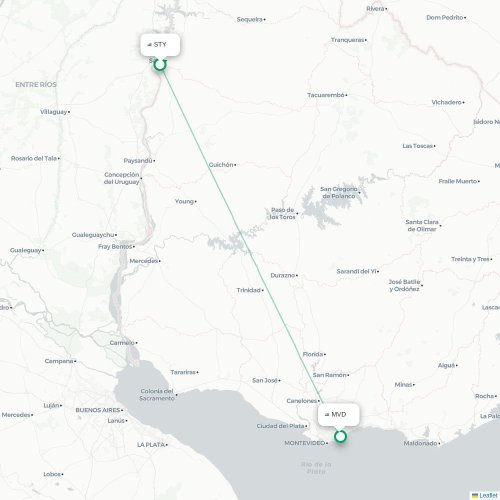Click the Rivera city label
500x500 pixels.
click(x=375, y=9)
